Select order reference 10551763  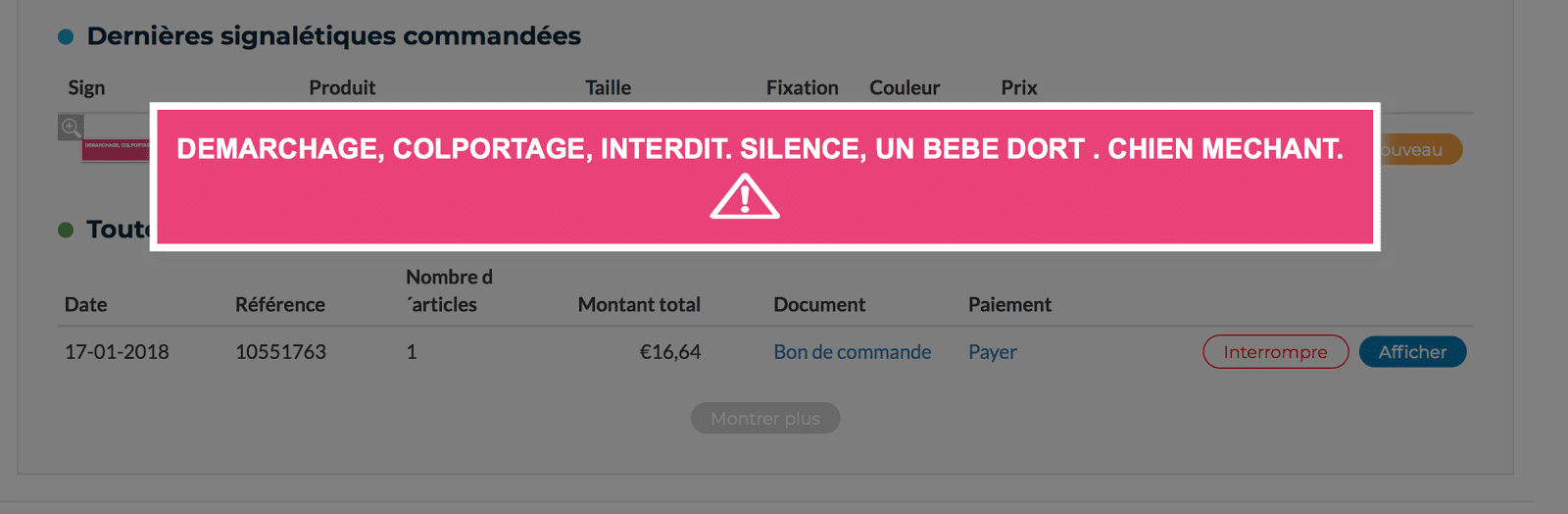tap(280, 352)
